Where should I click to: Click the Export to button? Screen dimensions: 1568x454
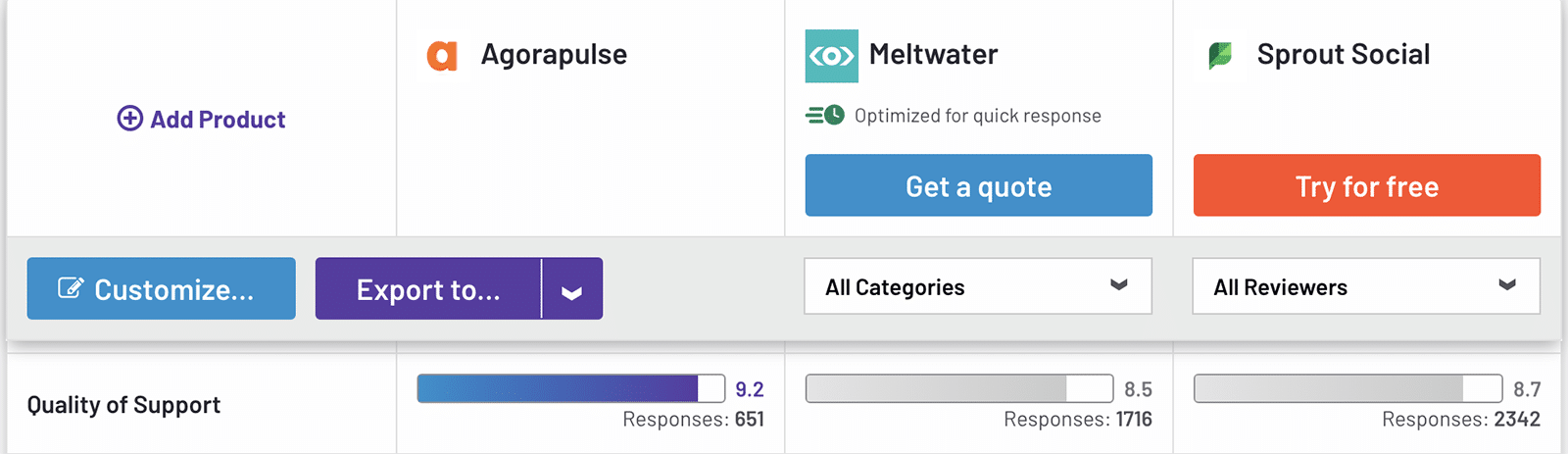(428, 289)
